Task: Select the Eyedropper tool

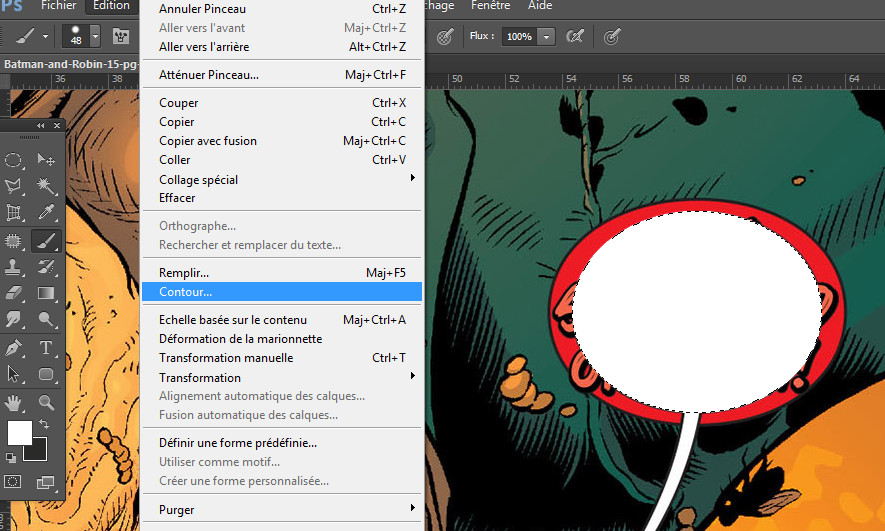Action: [x=46, y=212]
